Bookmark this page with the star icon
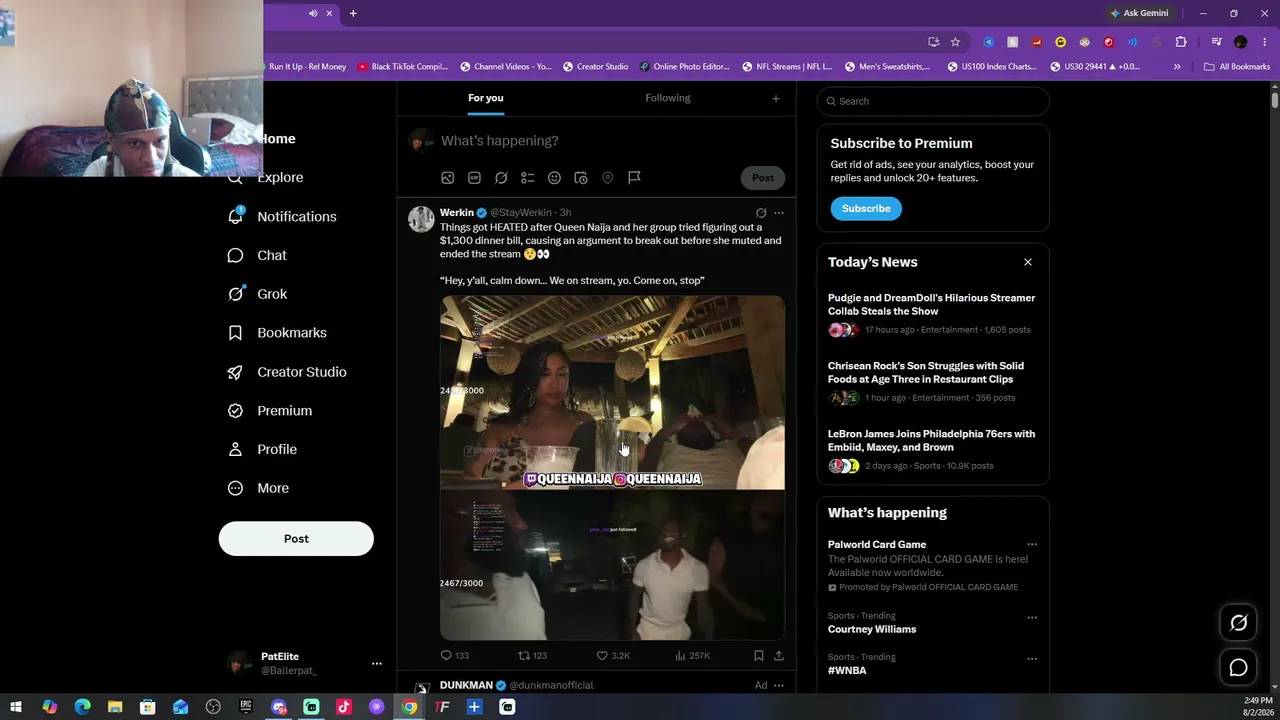This screenshot has width=1280, height=720. point(955,42)
